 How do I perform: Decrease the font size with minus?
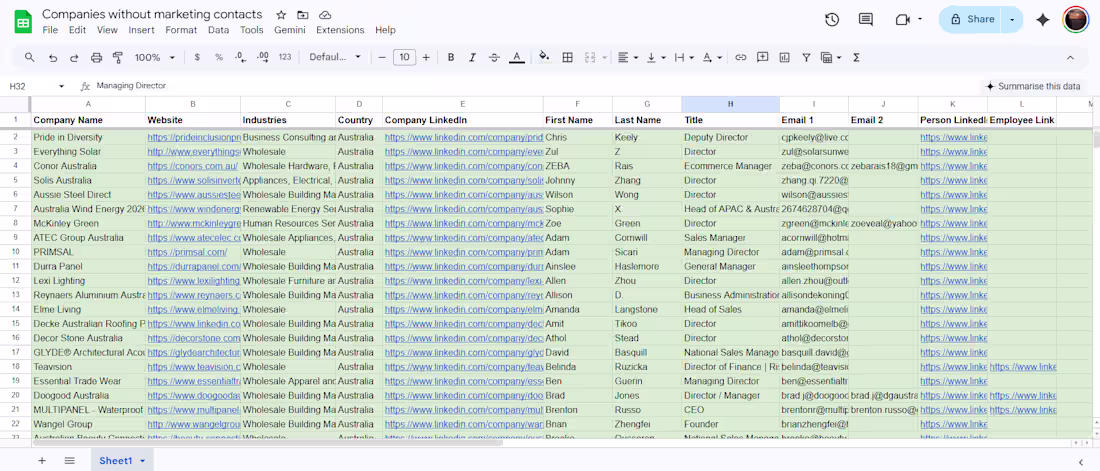382,58
